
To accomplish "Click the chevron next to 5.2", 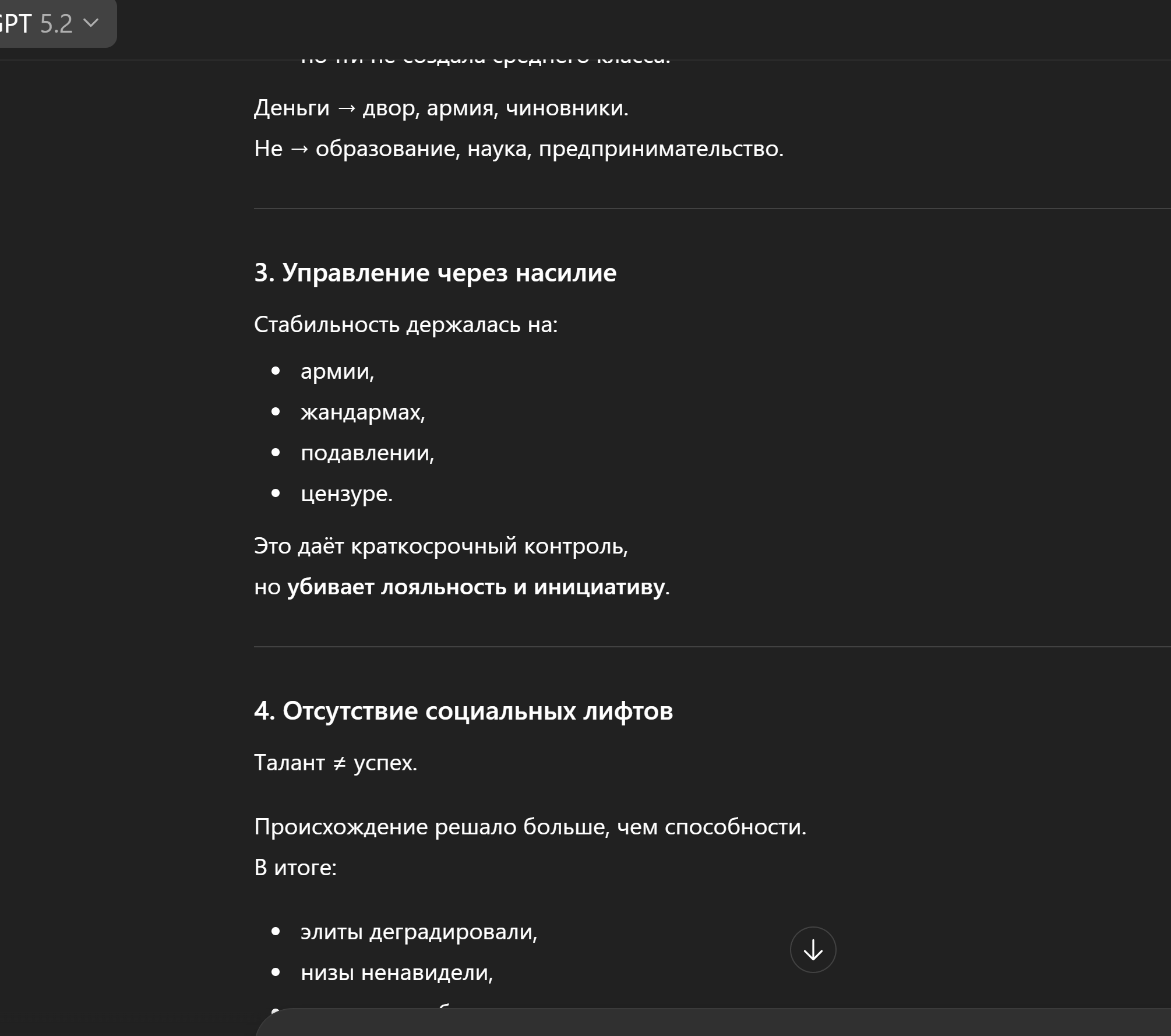I will pyautogui.click(x=91, y=23).
